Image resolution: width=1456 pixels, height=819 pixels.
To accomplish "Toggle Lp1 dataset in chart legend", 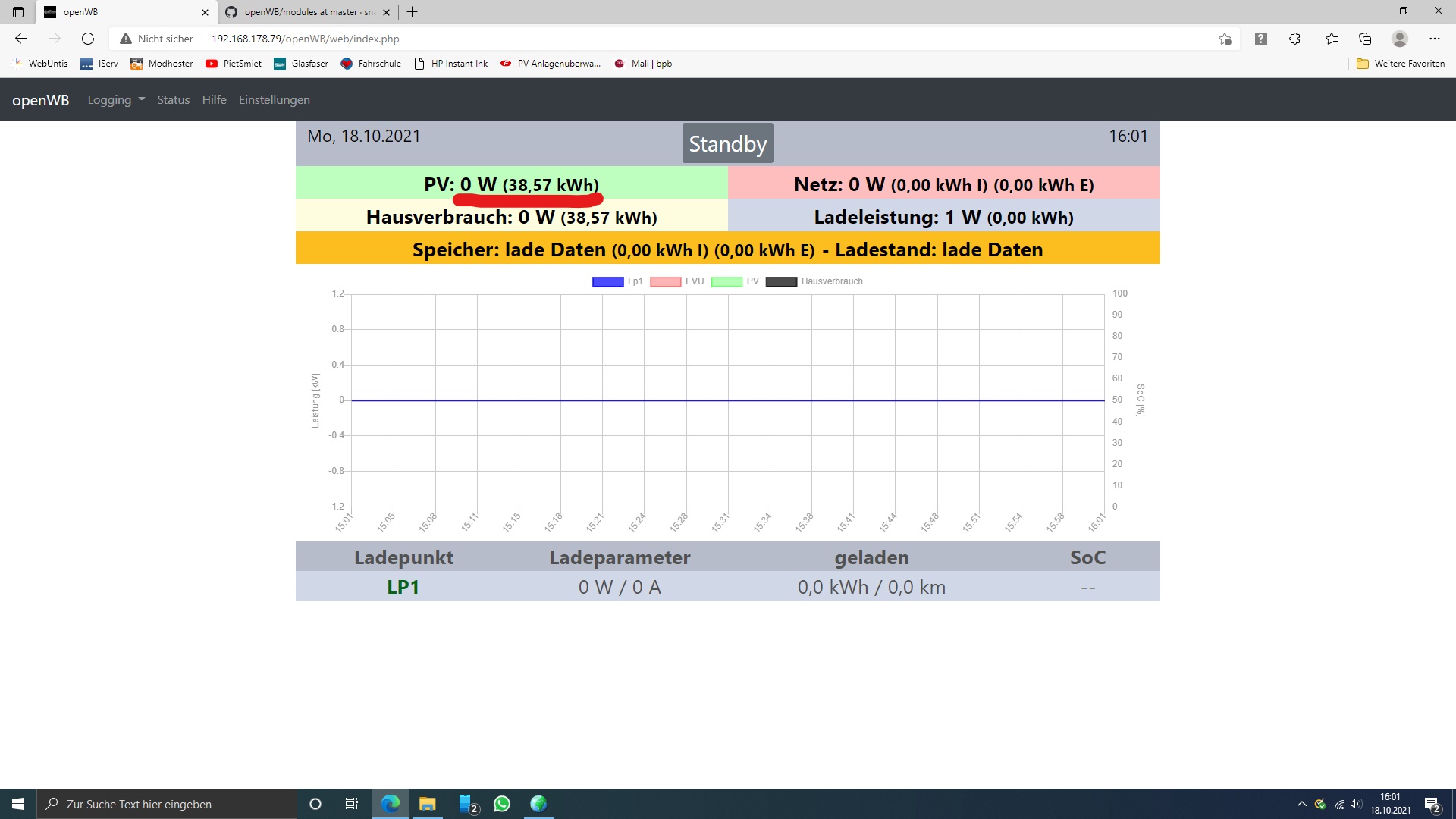I will (x=608, y=281).
